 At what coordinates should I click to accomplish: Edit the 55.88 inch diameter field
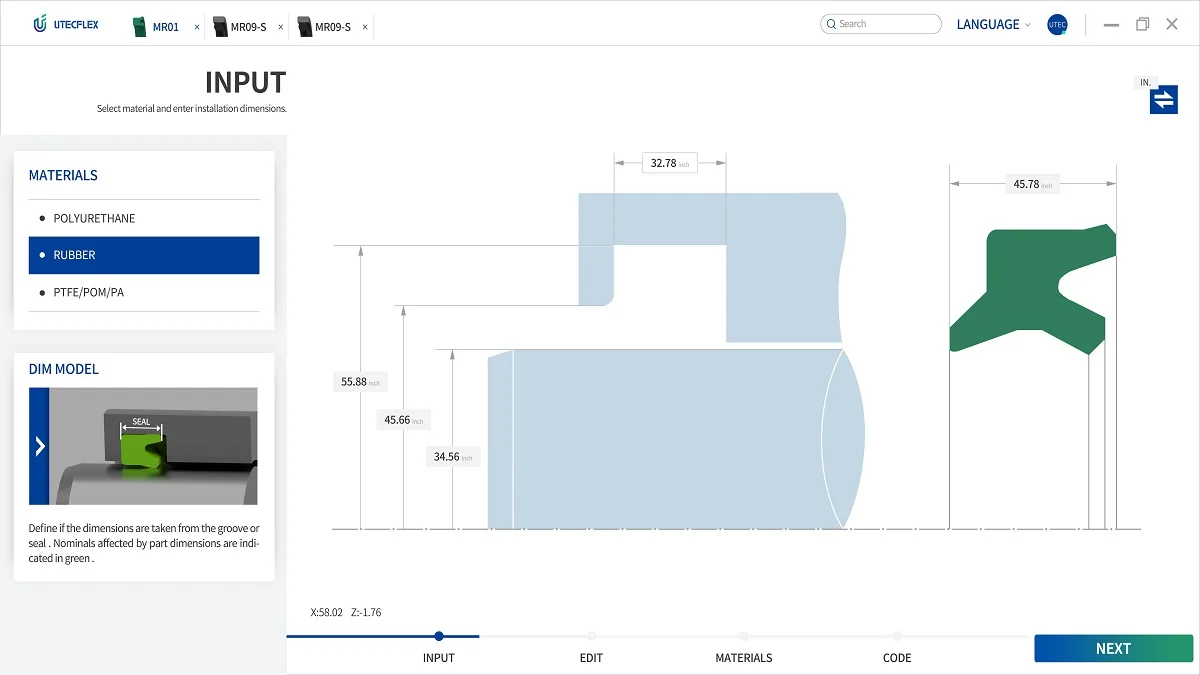point(359,381)
